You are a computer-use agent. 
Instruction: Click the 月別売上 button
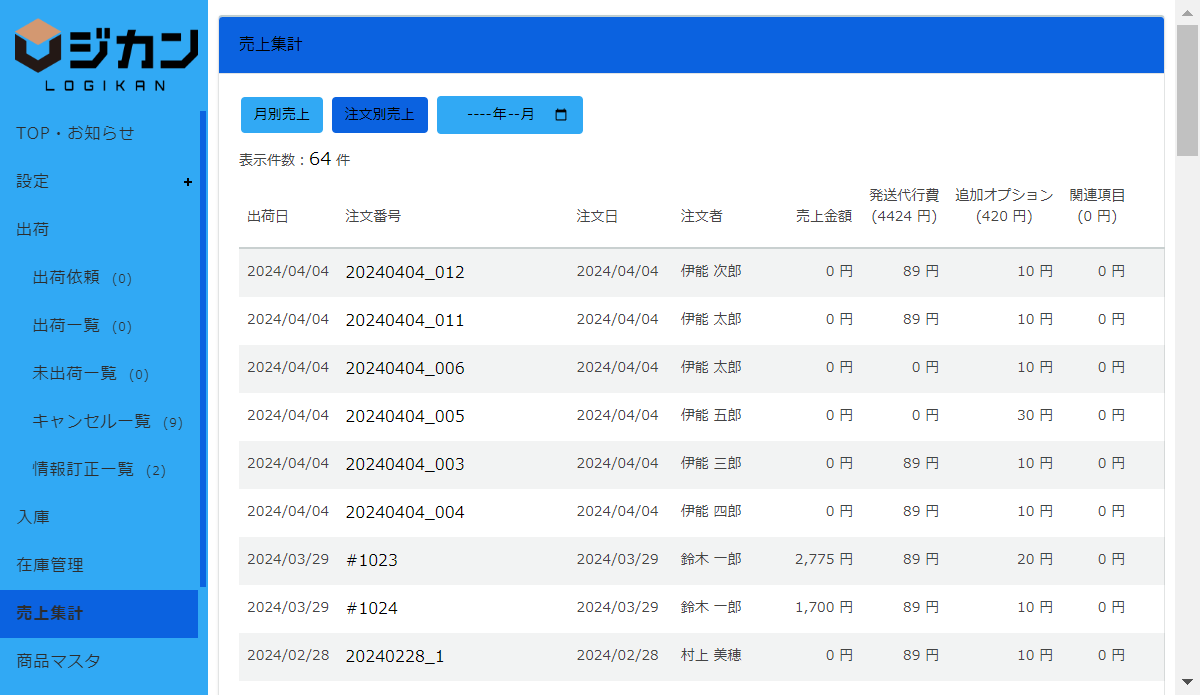tap(281, 115)
